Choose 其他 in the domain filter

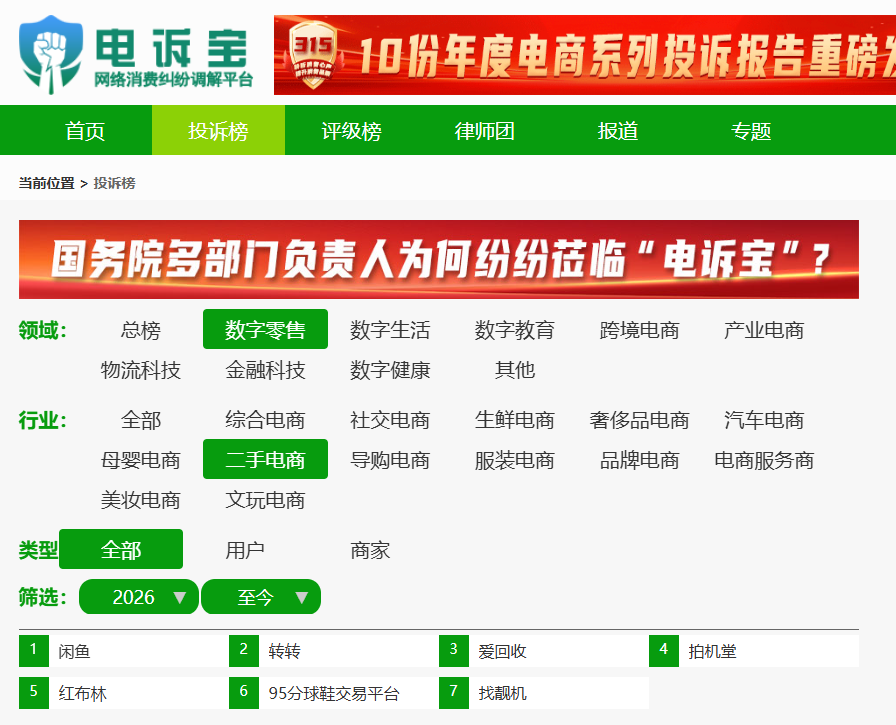click(x=514, y=370)
